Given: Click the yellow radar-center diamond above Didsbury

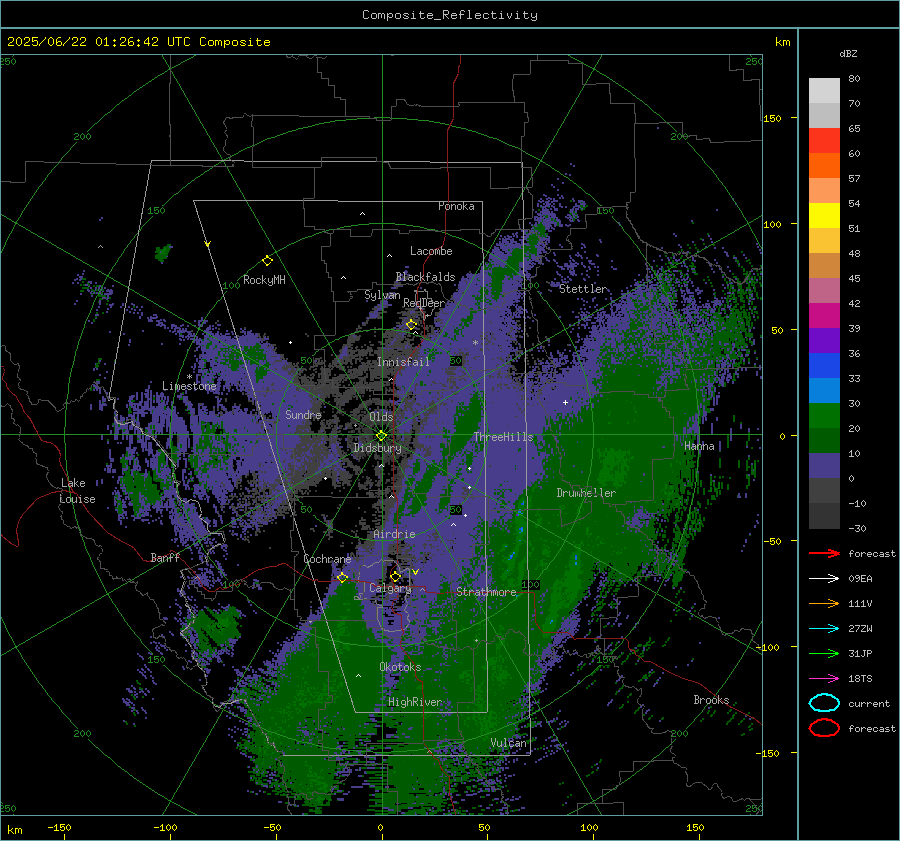Looking at the screenshot, I should pos(381,436).
